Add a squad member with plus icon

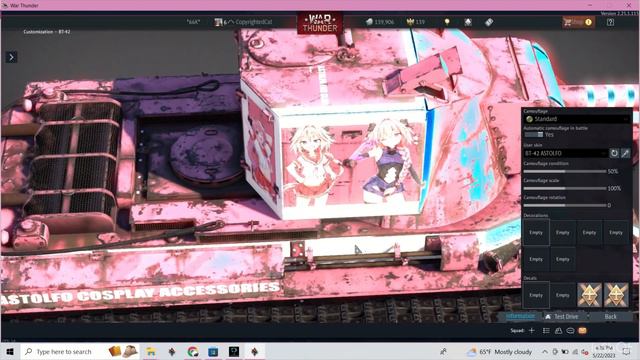531,330
